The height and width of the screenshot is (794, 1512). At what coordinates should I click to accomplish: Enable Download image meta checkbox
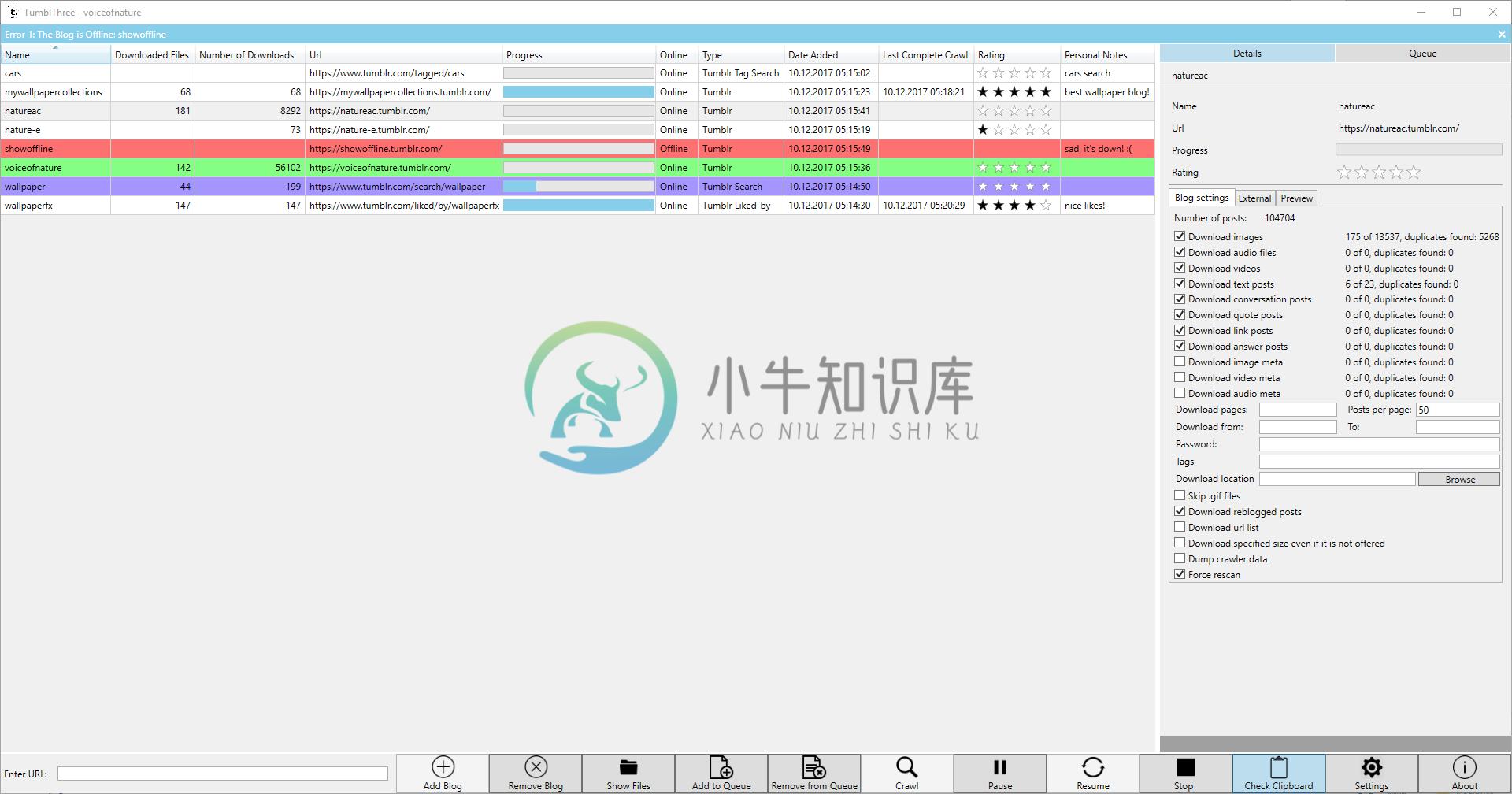coord(1180,362)
